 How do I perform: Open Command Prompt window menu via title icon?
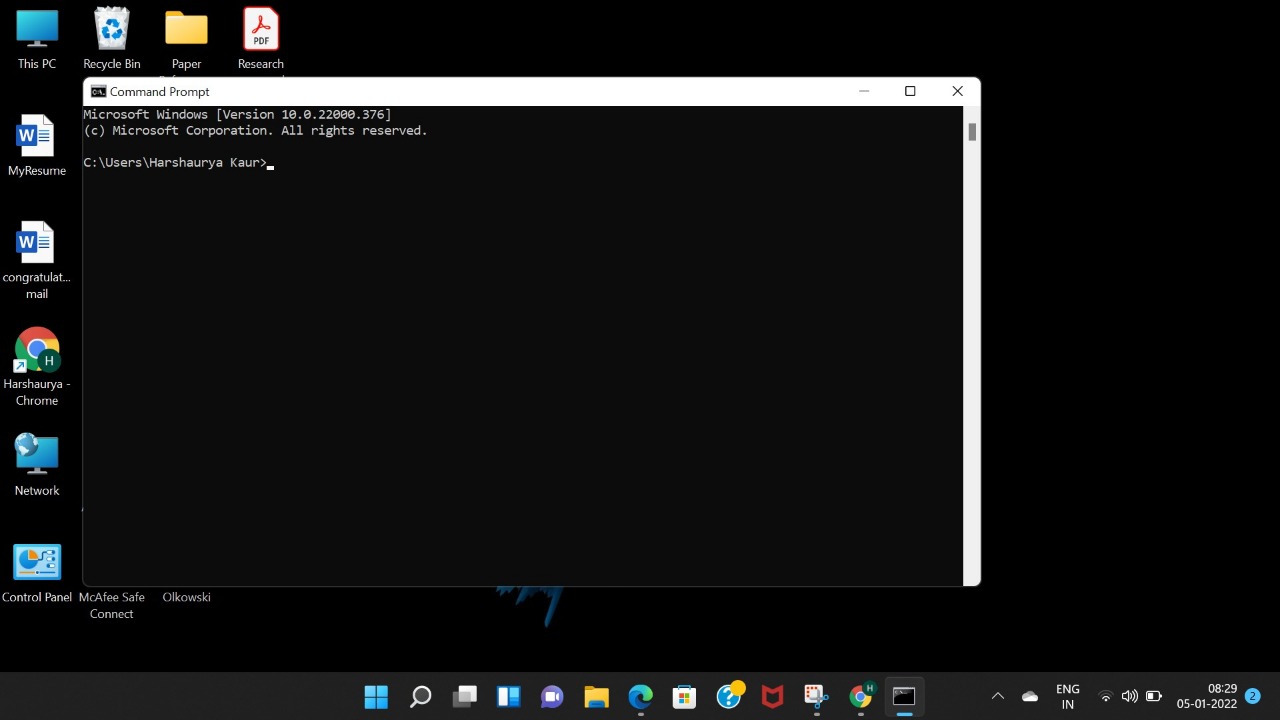point(97,91)
